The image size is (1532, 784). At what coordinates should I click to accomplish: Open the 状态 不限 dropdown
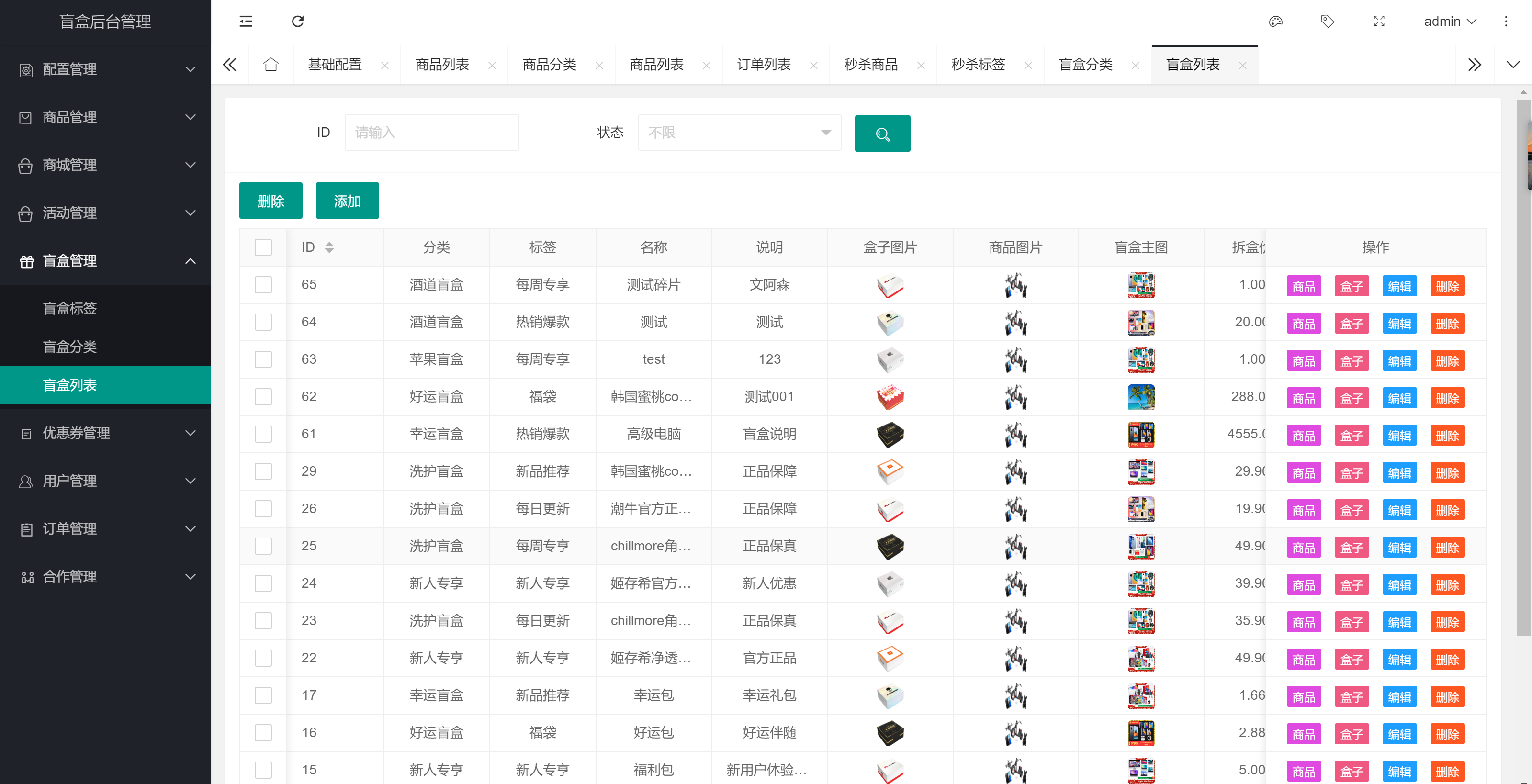tap(739, 133)
